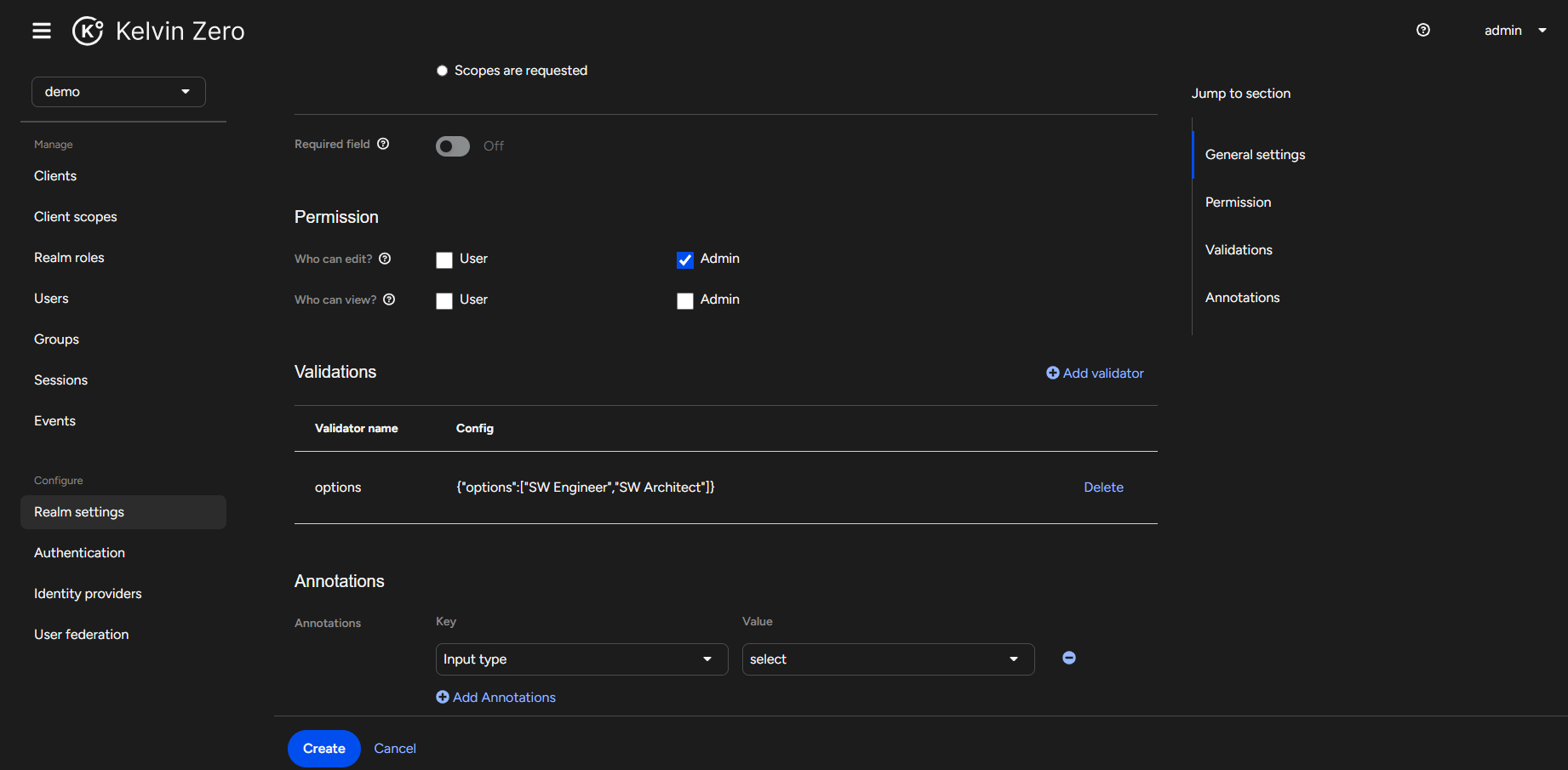Click the Add Annotations plus icon
1568x770 pixels.
coord(443,697)
